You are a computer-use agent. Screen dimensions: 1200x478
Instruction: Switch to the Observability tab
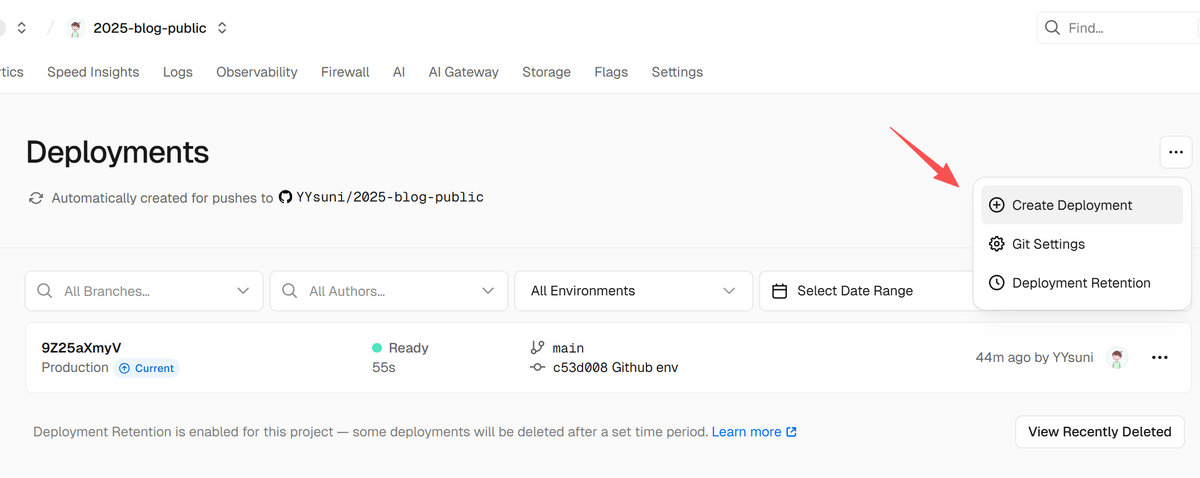[257, 72]
